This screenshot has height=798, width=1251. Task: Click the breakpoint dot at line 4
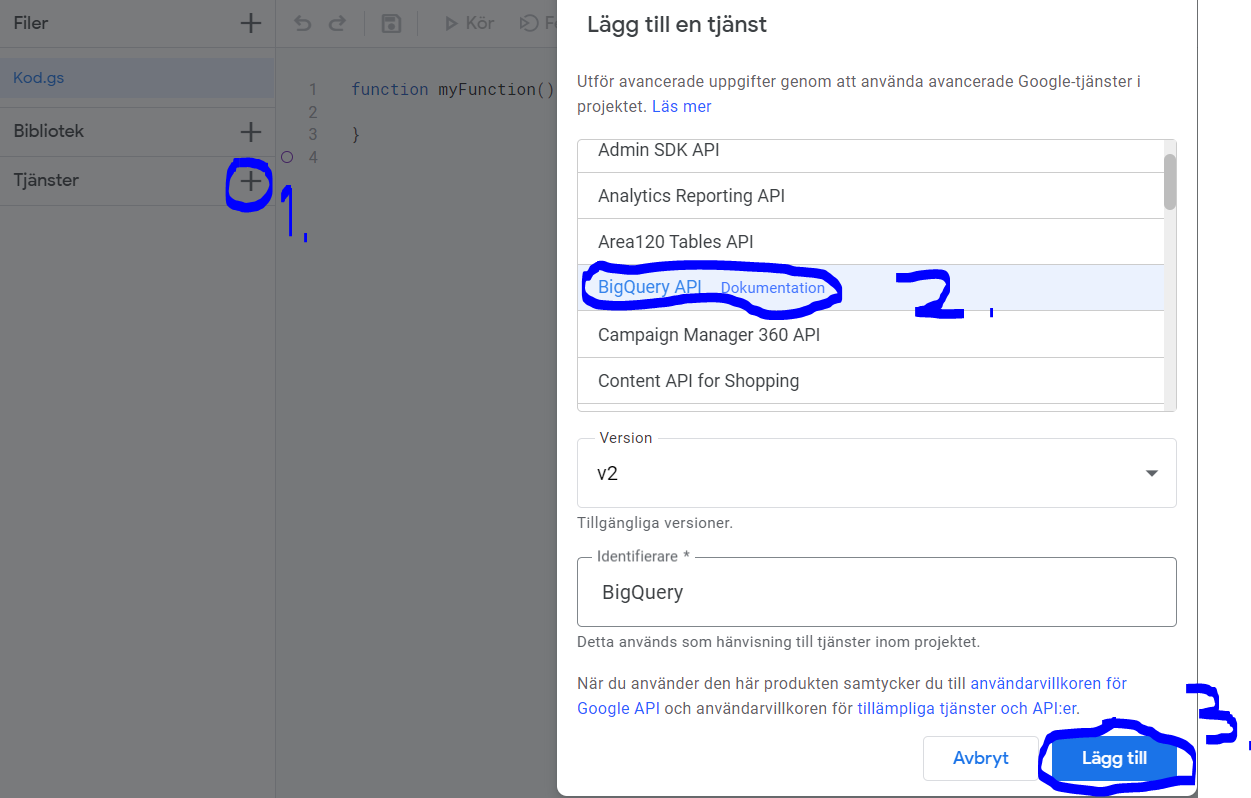coord(287,157)
